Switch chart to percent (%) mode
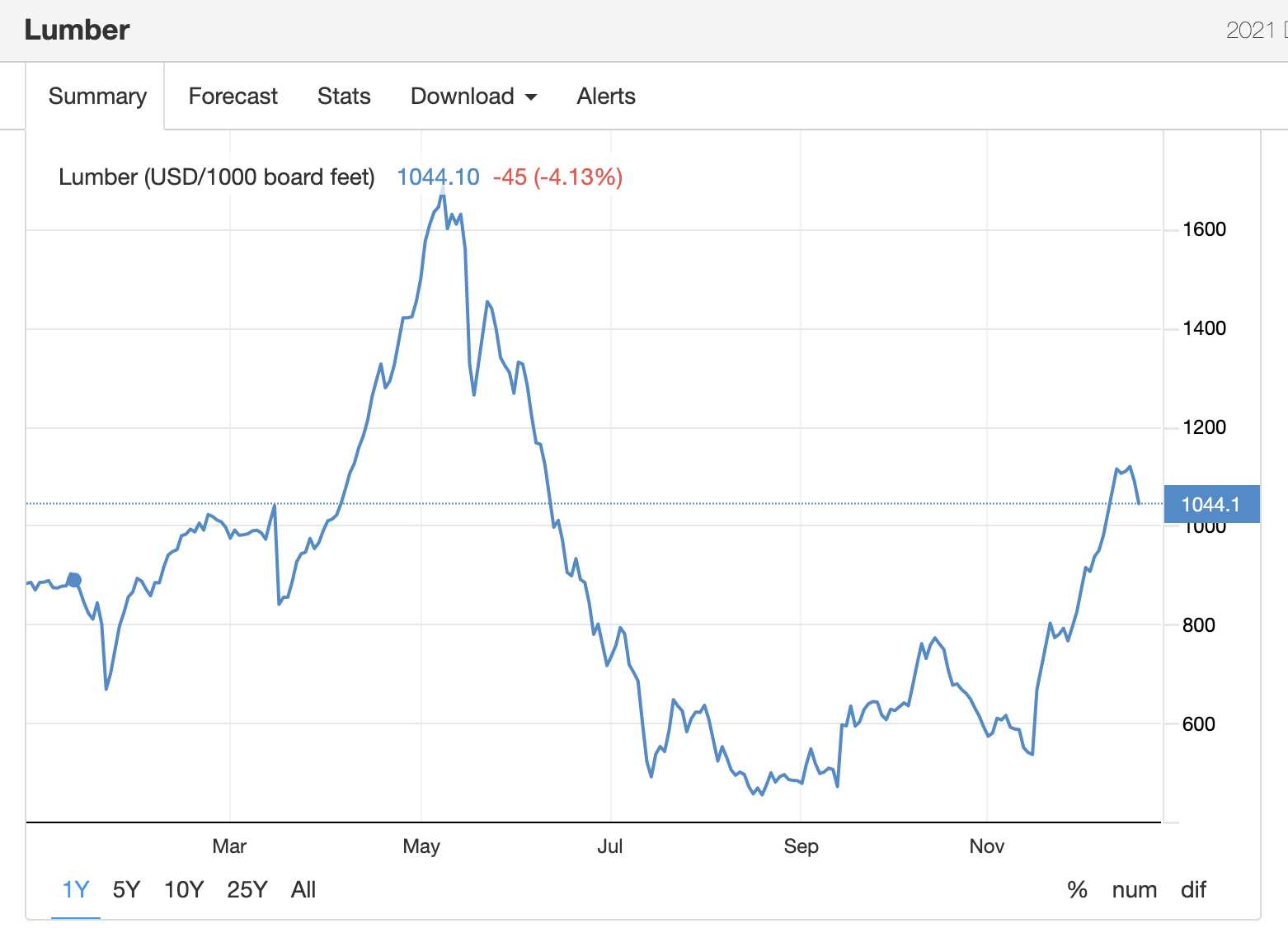 point(1077,889)
